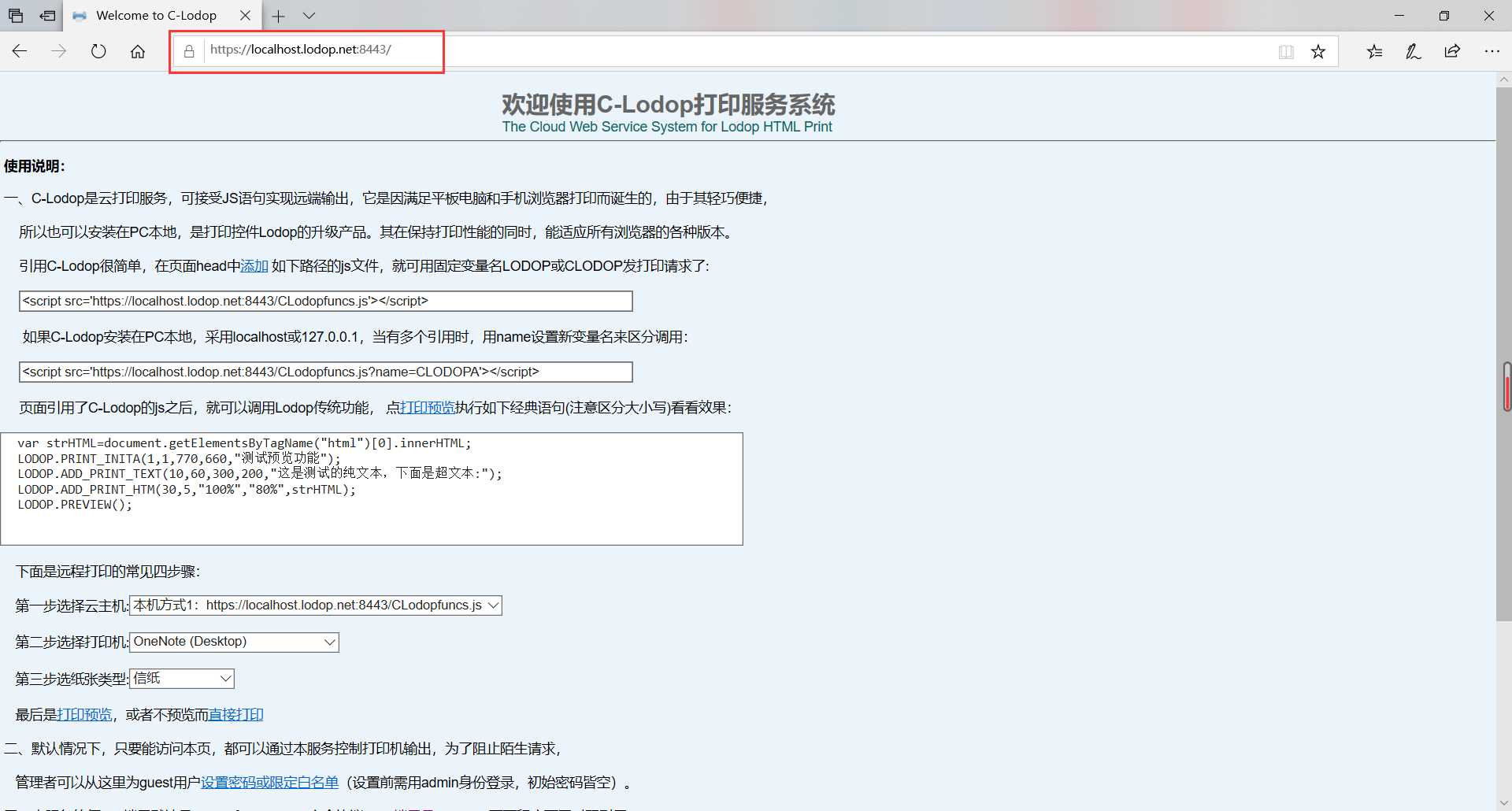
Task: Open Settings and more ellipsis
Action: coord(1492,51)
